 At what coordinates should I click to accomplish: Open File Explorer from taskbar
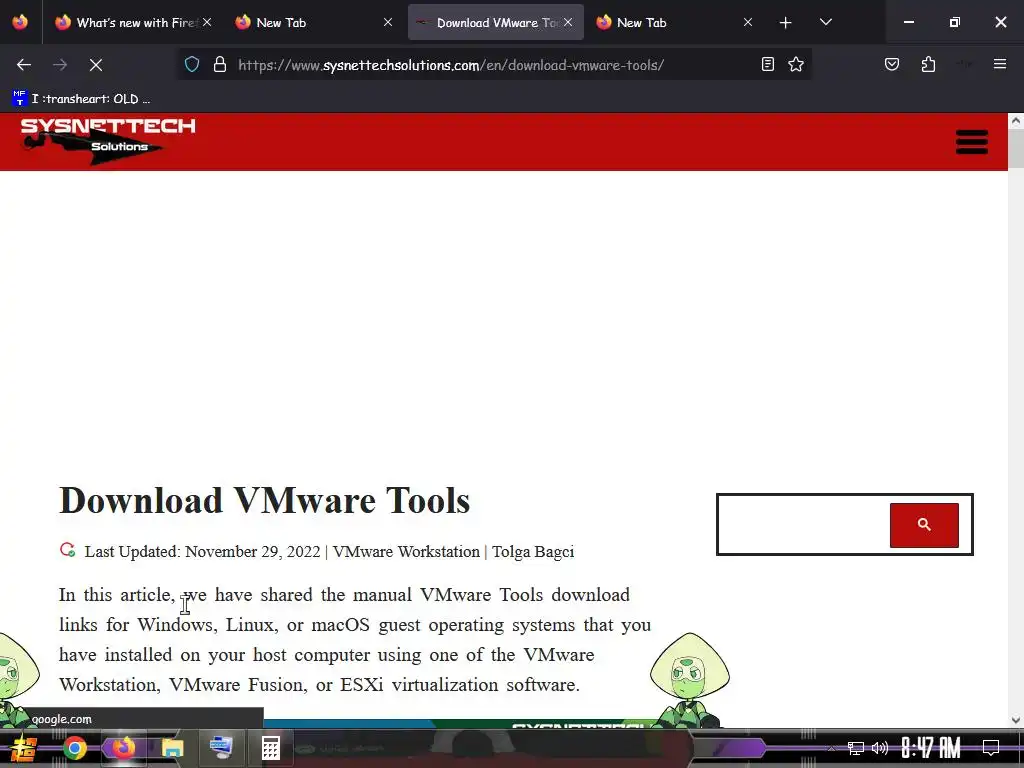point(172,748)
